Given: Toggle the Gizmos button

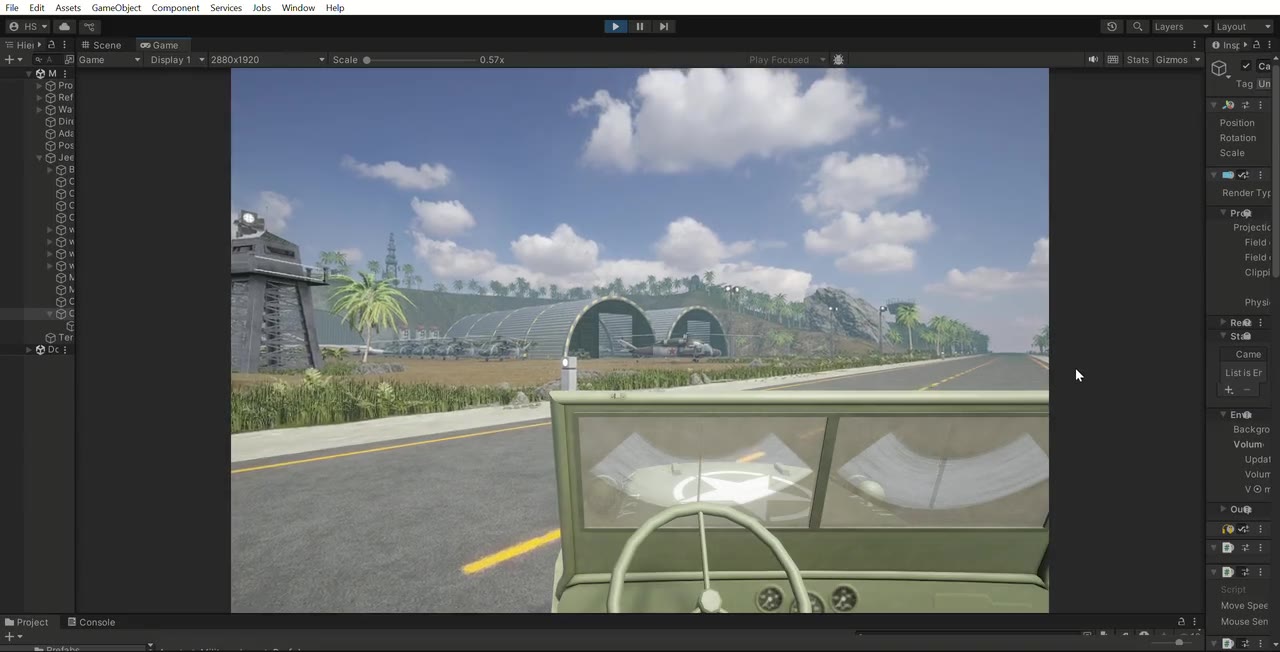Looking at the screenshot, I should click(1172, 60).
